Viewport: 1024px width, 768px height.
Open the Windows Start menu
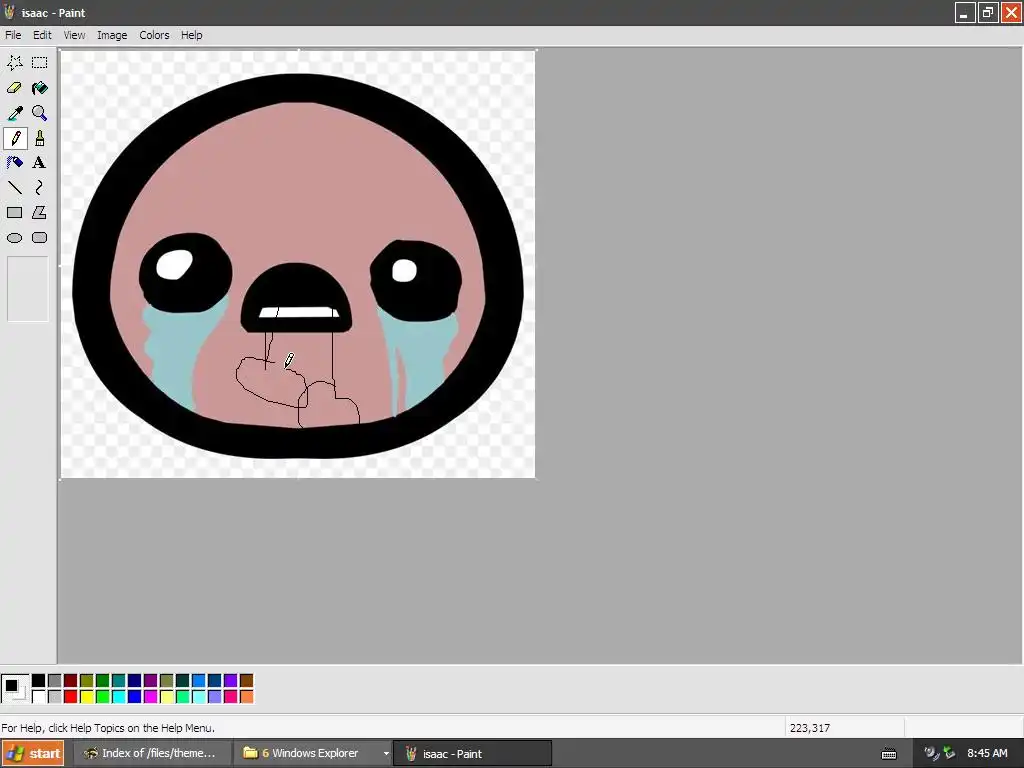coord(33,754)
